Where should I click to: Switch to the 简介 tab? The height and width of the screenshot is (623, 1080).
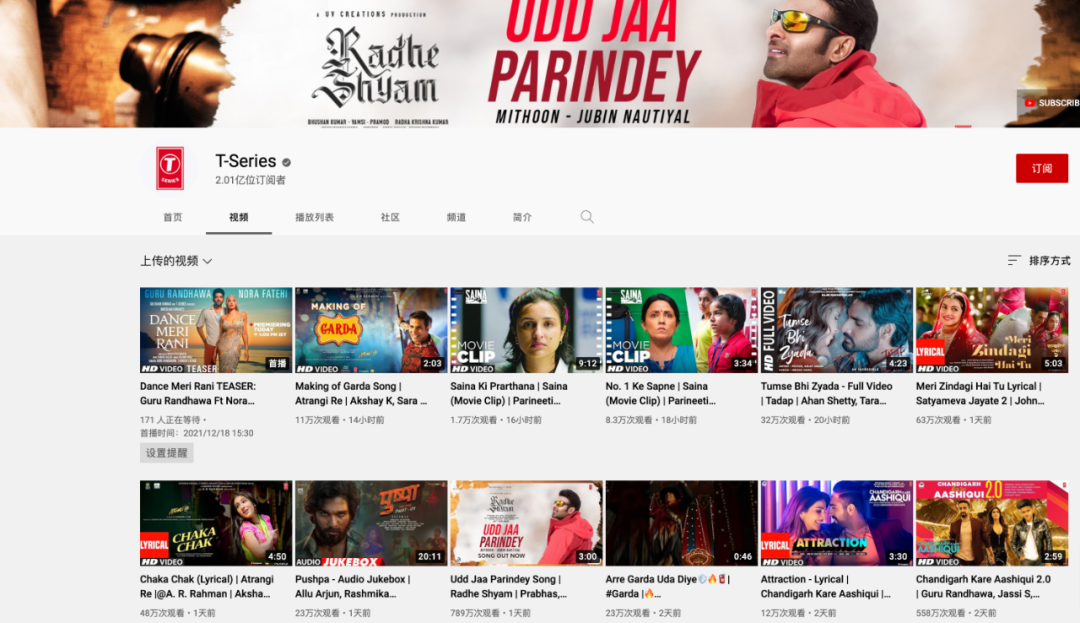coord(522,217)
